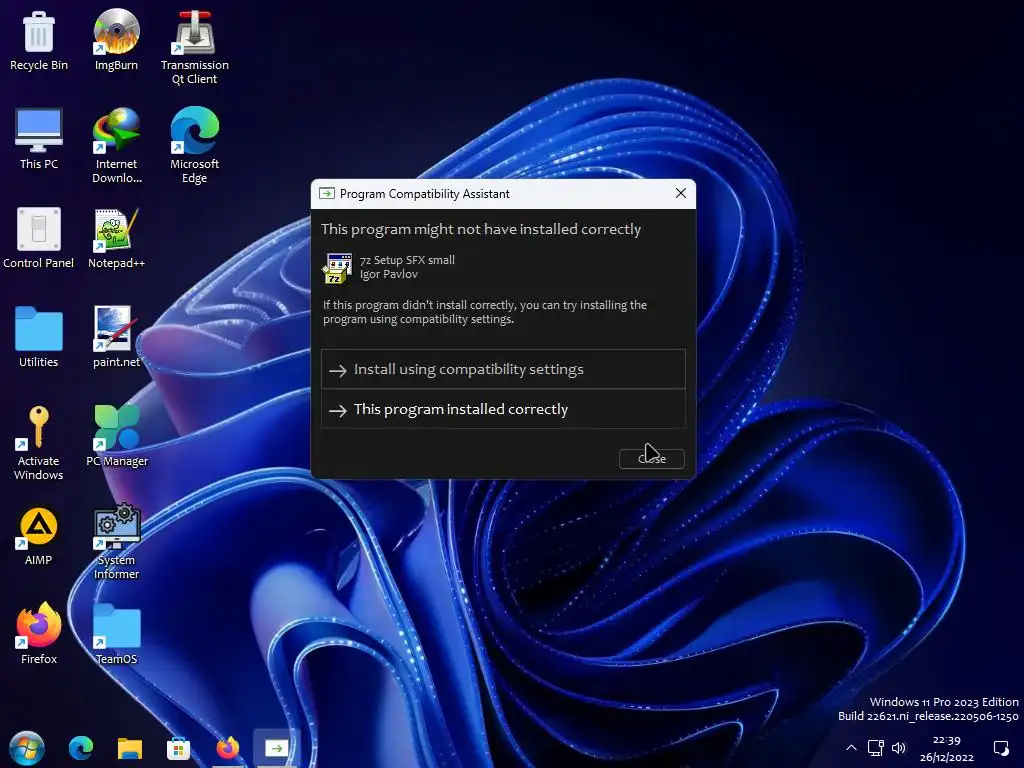Screen dimensions: 1024x768
Task: Open File Explorer from the taskbar
Action: click(130, 748)
